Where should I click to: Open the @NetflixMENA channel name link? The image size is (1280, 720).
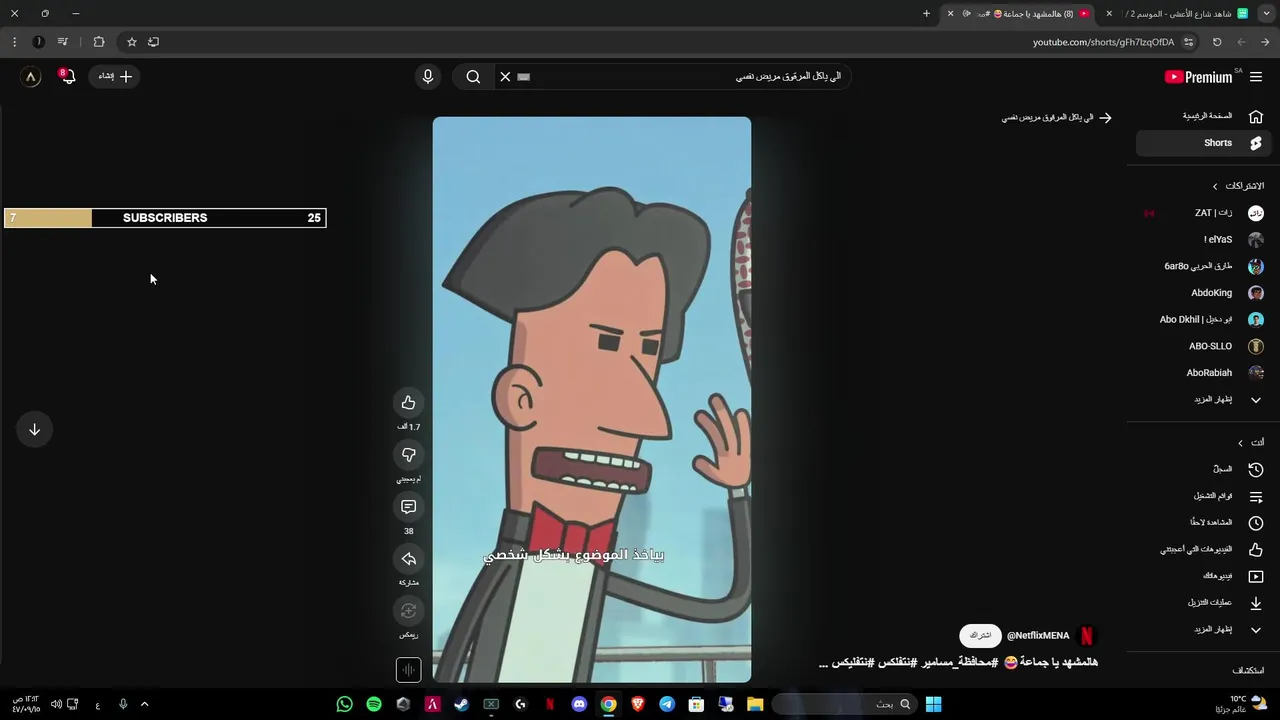tap(1038, 636)
